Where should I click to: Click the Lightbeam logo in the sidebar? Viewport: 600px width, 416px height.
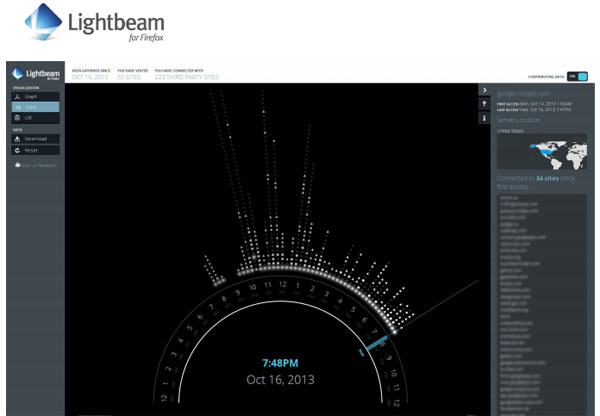pyautogui.click(x=36, y=73)
